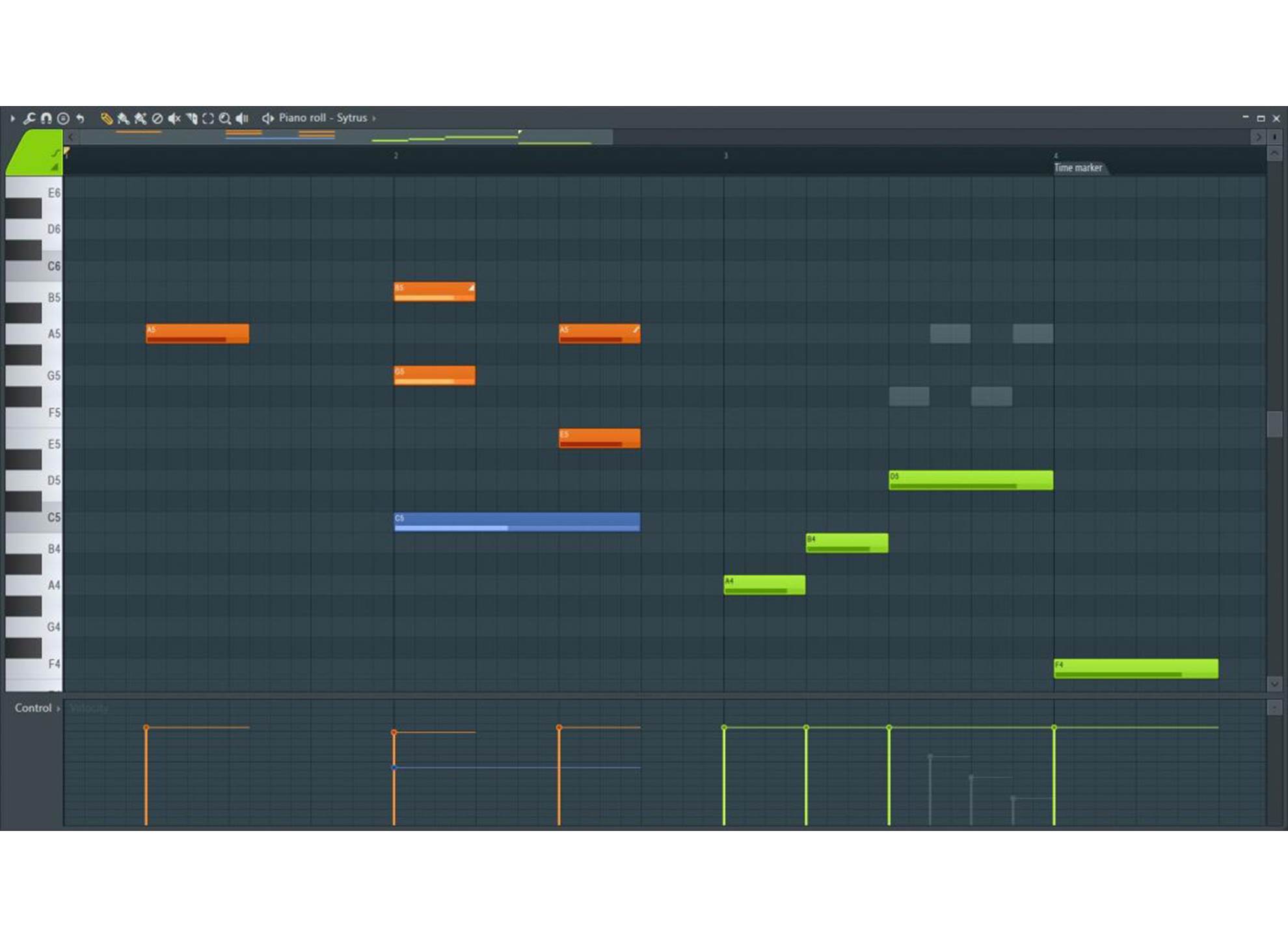Select the Slice tool
1288x937 pixels.
coord(191,118)
